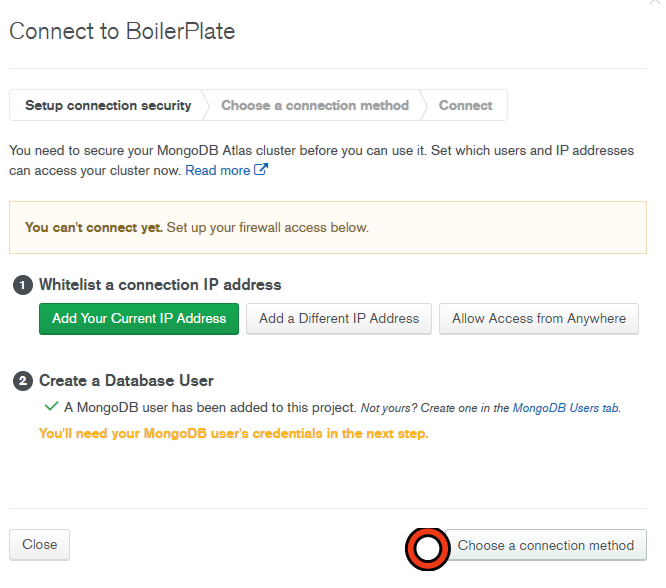Click the Whitelist a connection IP address heading

point(160,285)
